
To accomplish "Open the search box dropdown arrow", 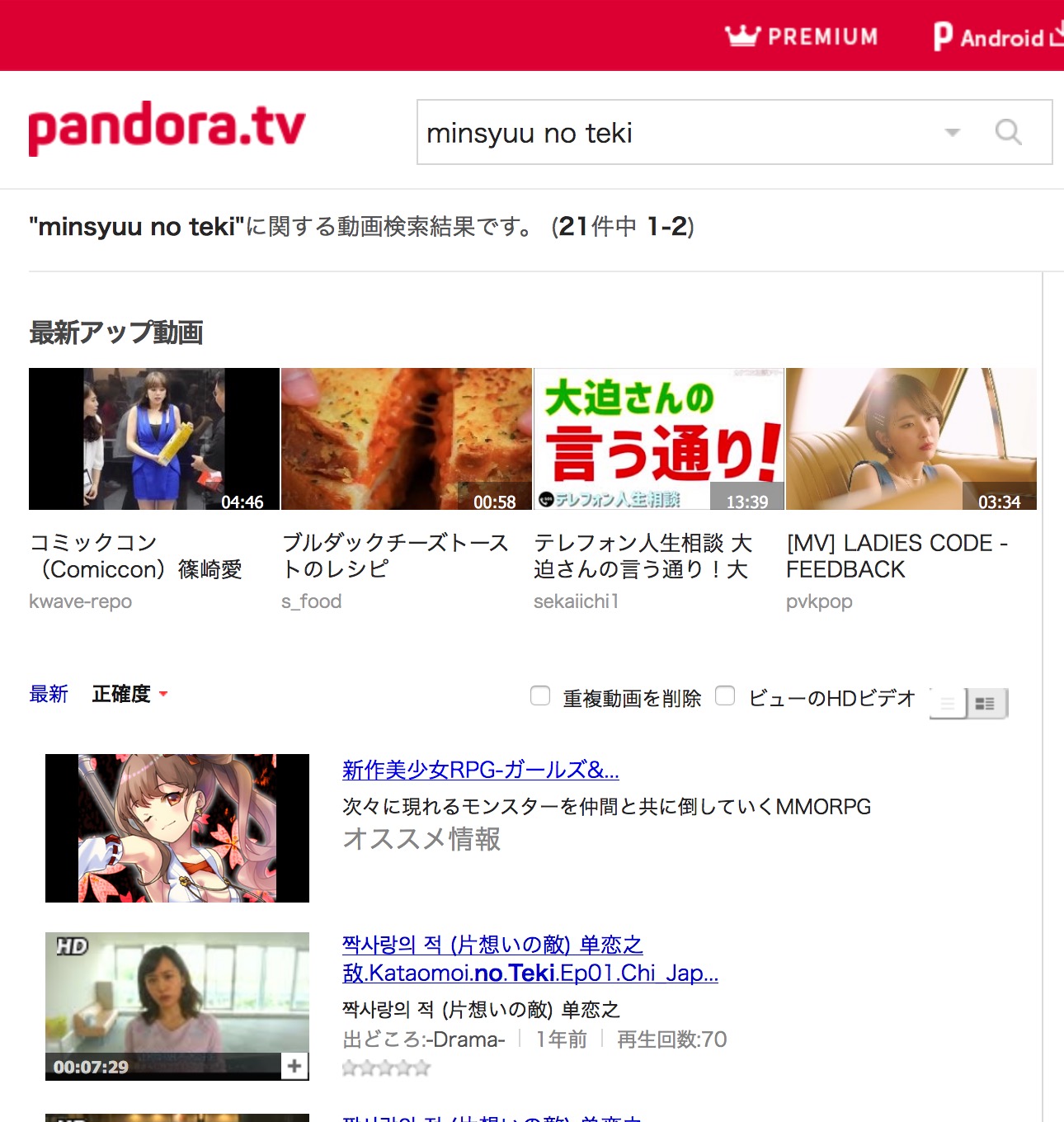I will 953,133.
